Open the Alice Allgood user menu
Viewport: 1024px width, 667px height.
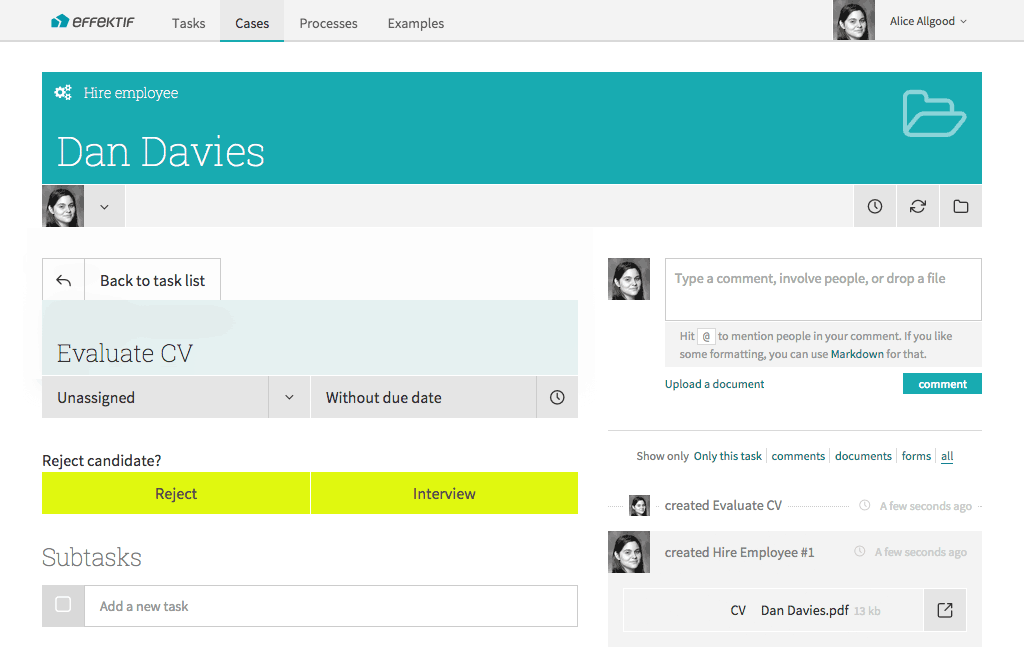pyautogui.click(x=927, y=21)
